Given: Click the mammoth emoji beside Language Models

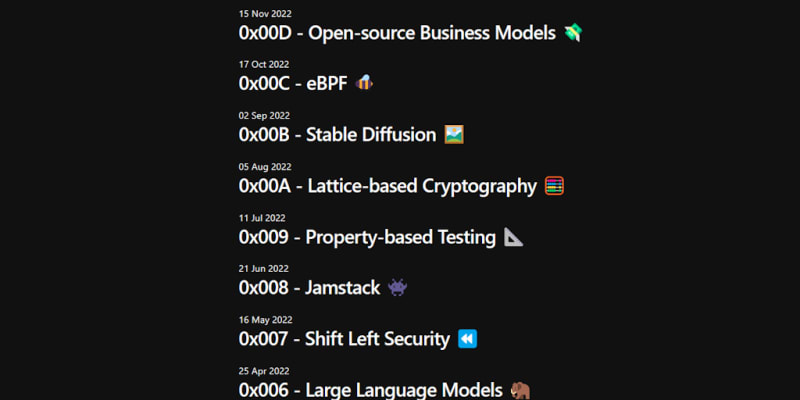Looking at the screenshot, I should [x=519, y=389].
